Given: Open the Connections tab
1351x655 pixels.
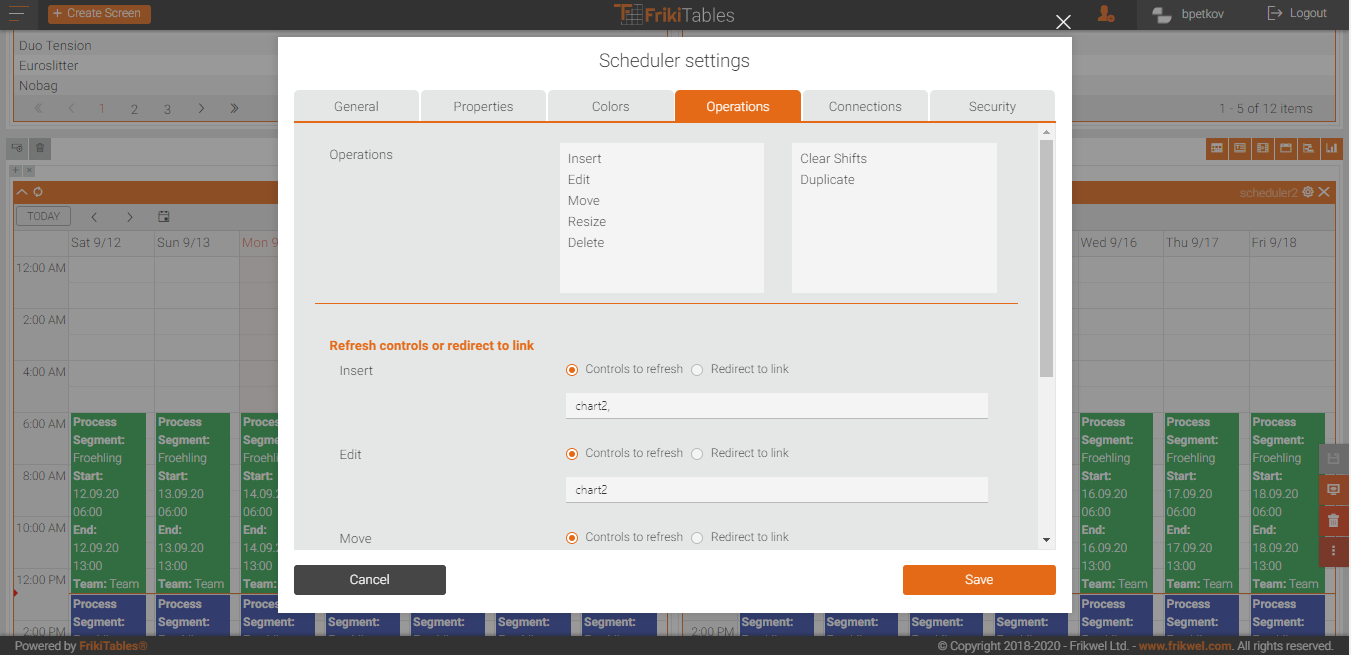Looking at the screenshot, I should [x=865, y=107].
